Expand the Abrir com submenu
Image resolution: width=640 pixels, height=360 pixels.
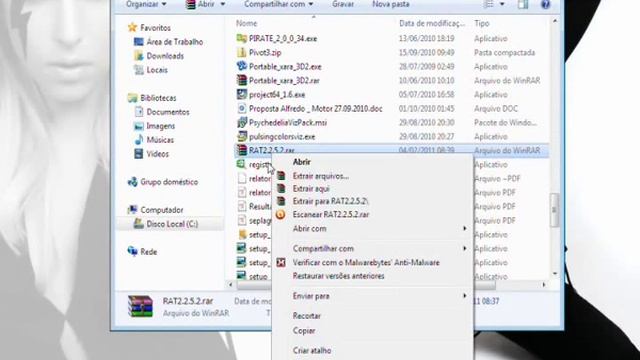click(x=464, y=229)
